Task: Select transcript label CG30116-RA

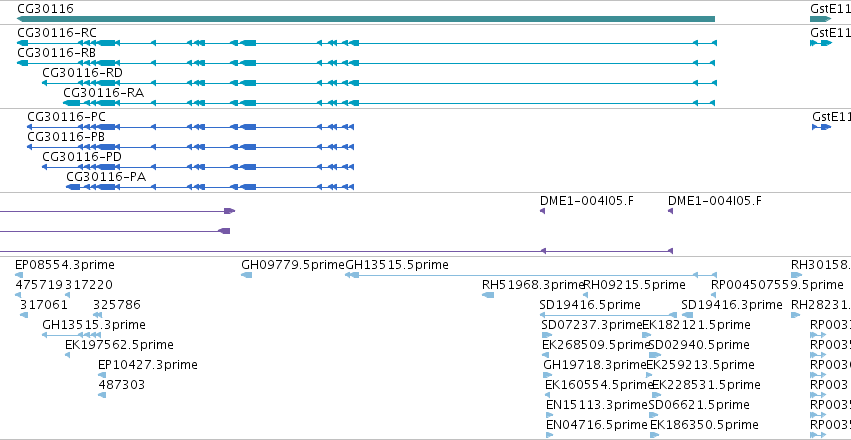Action: pyautogui.click(x=104, y=93)
